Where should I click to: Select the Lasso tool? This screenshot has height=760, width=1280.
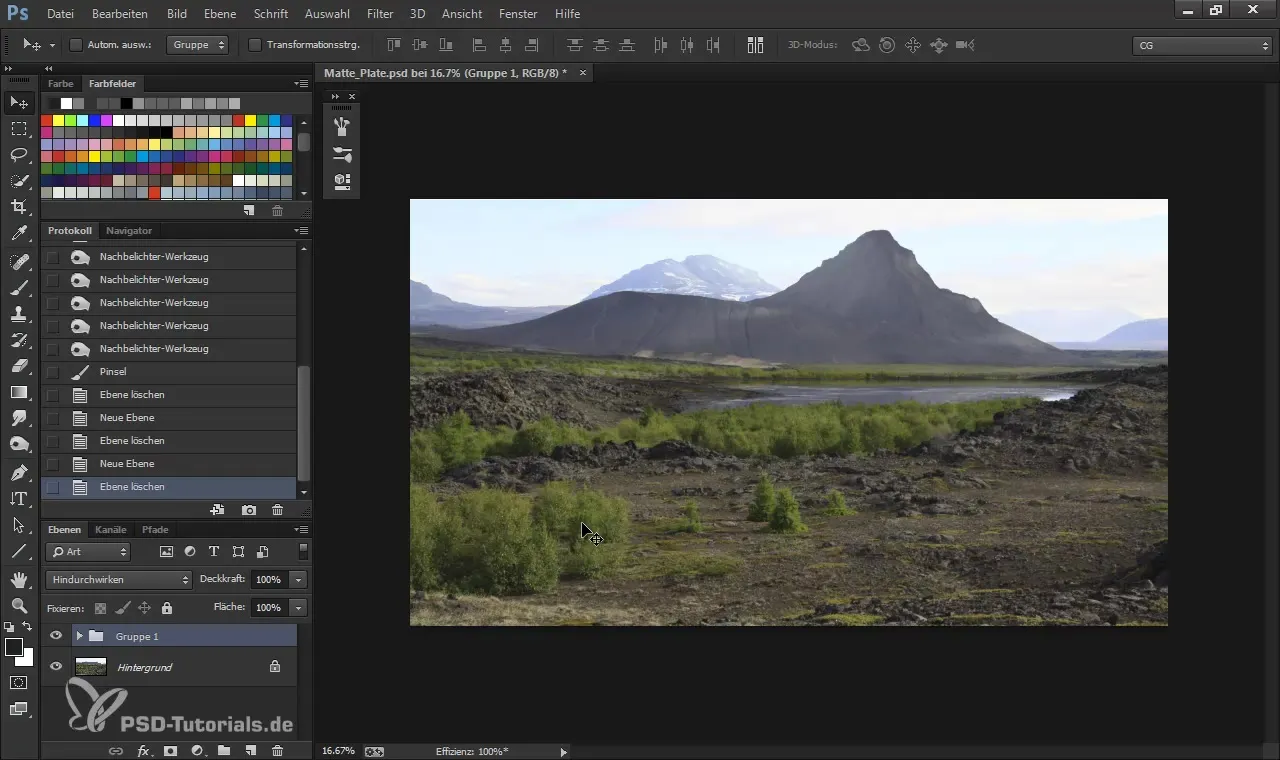[19, 154]
